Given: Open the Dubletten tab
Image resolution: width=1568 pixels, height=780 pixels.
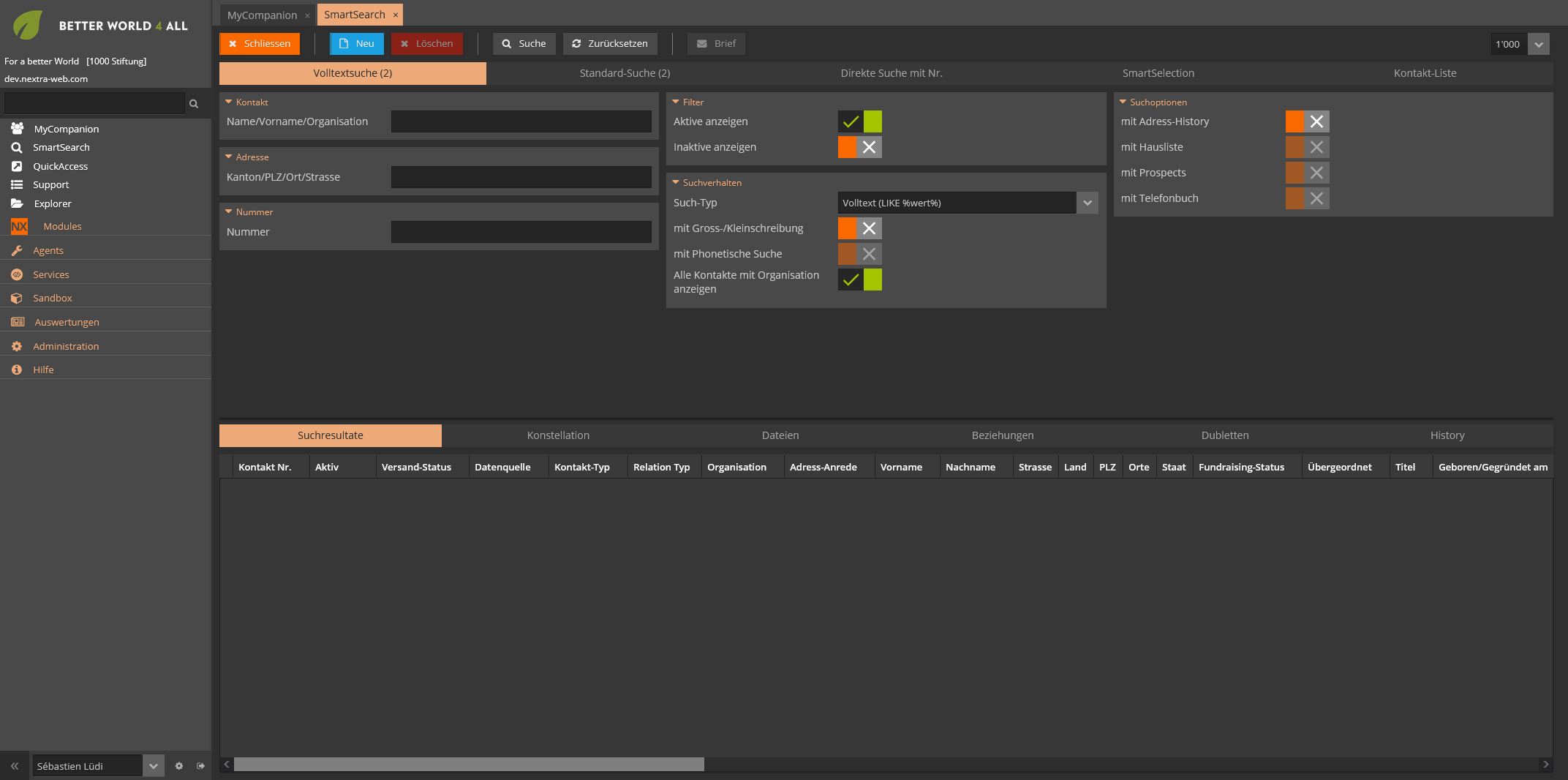Looking at the screenshot, I should [1225, 435].
